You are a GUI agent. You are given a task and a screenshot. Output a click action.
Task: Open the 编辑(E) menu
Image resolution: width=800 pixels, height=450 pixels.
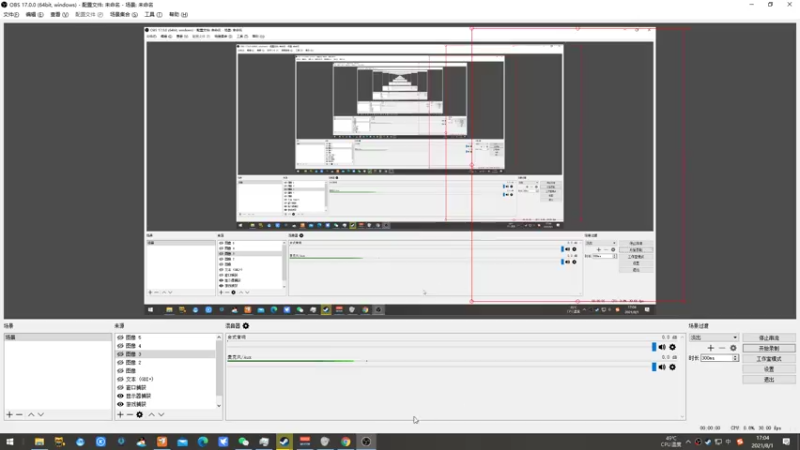point(34,14)
